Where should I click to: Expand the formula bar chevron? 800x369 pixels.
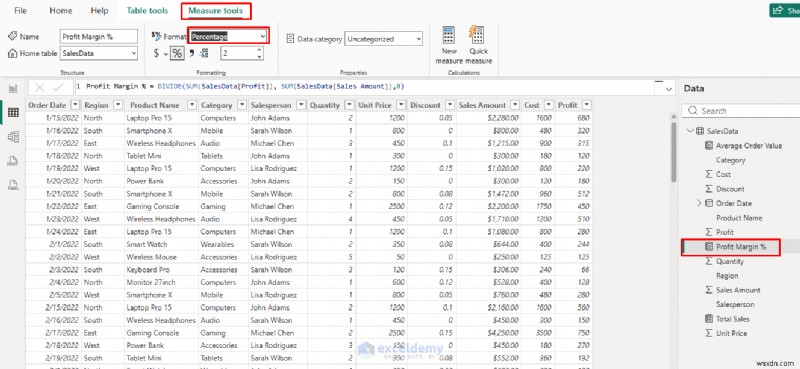tap(669, 89)
